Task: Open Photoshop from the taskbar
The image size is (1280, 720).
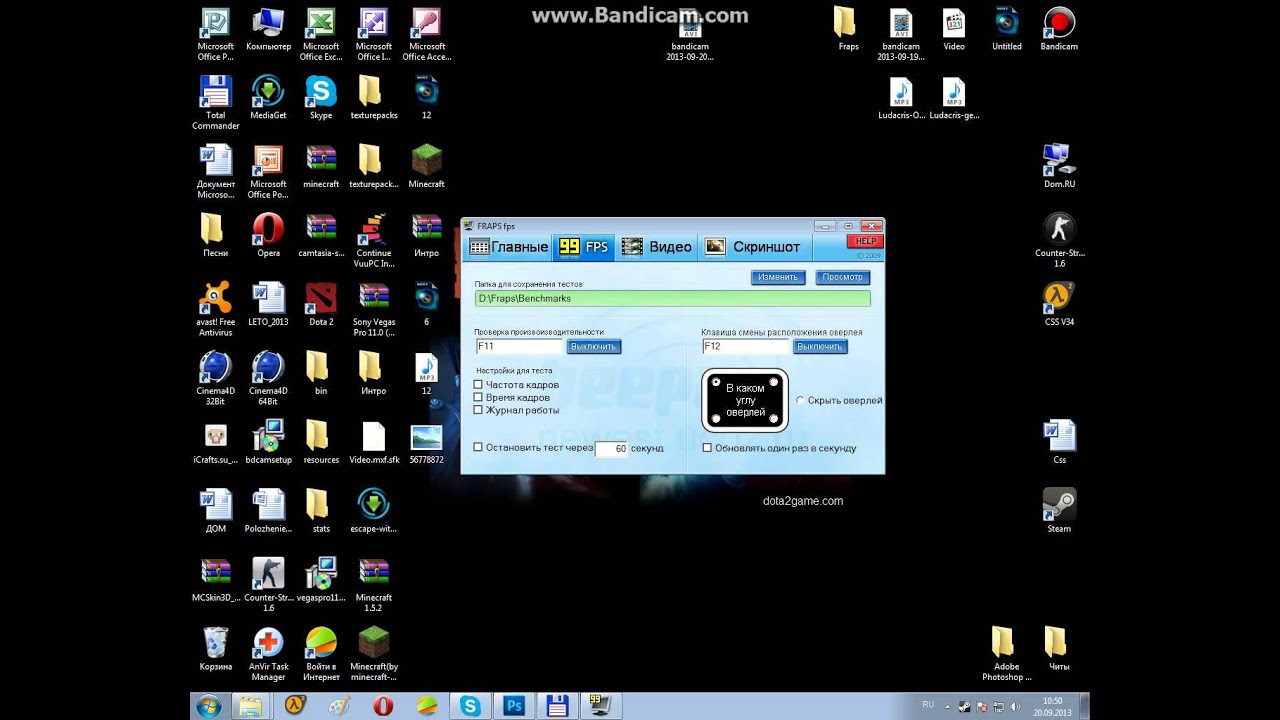Action: tap(514, 706)
